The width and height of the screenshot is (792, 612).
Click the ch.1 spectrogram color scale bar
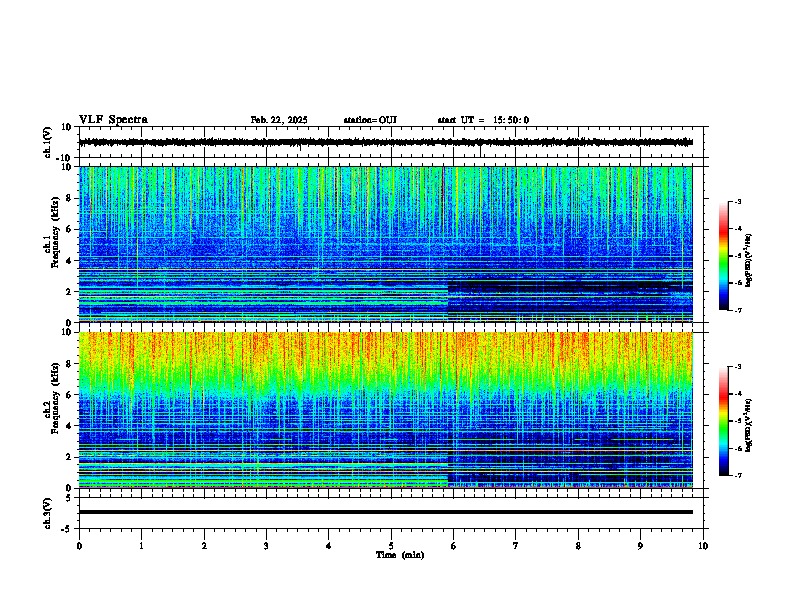pos(724,256)
